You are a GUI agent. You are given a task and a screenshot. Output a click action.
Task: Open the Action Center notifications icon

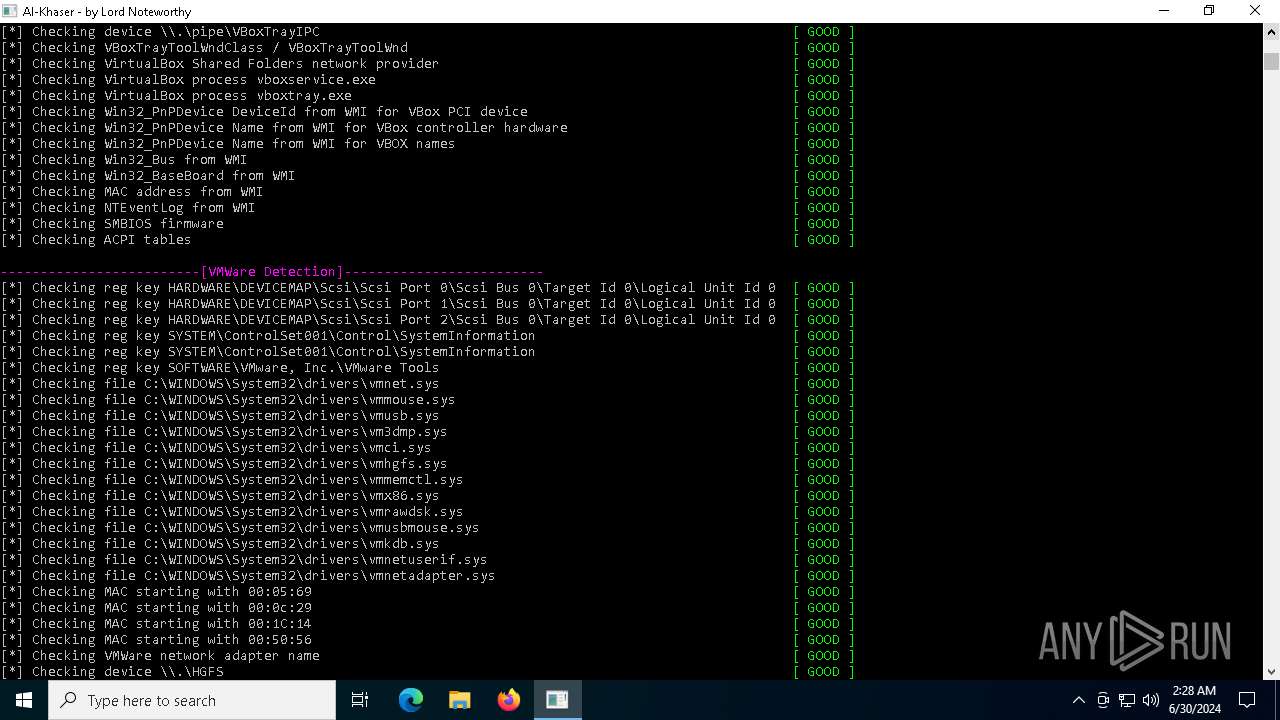[1247, 700]
